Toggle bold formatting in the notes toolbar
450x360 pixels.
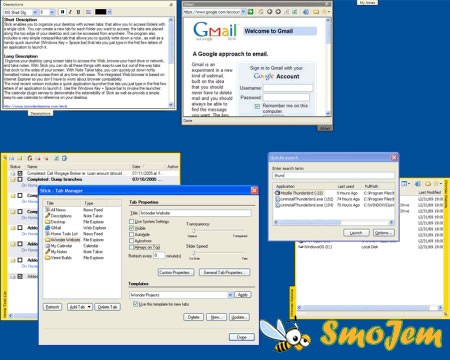tap(62, 12)
